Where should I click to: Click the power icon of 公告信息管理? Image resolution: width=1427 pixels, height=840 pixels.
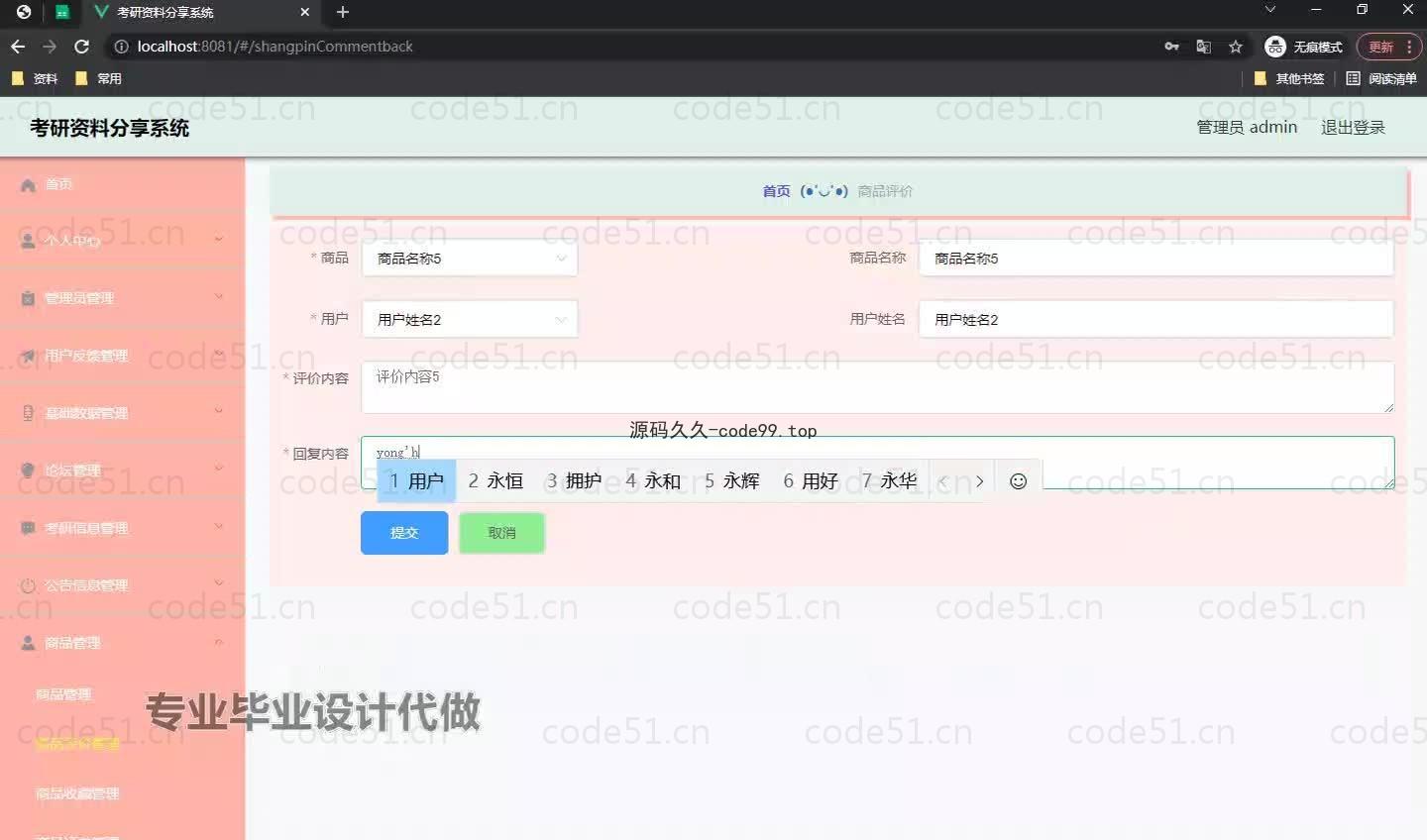(x=28, y=585)
